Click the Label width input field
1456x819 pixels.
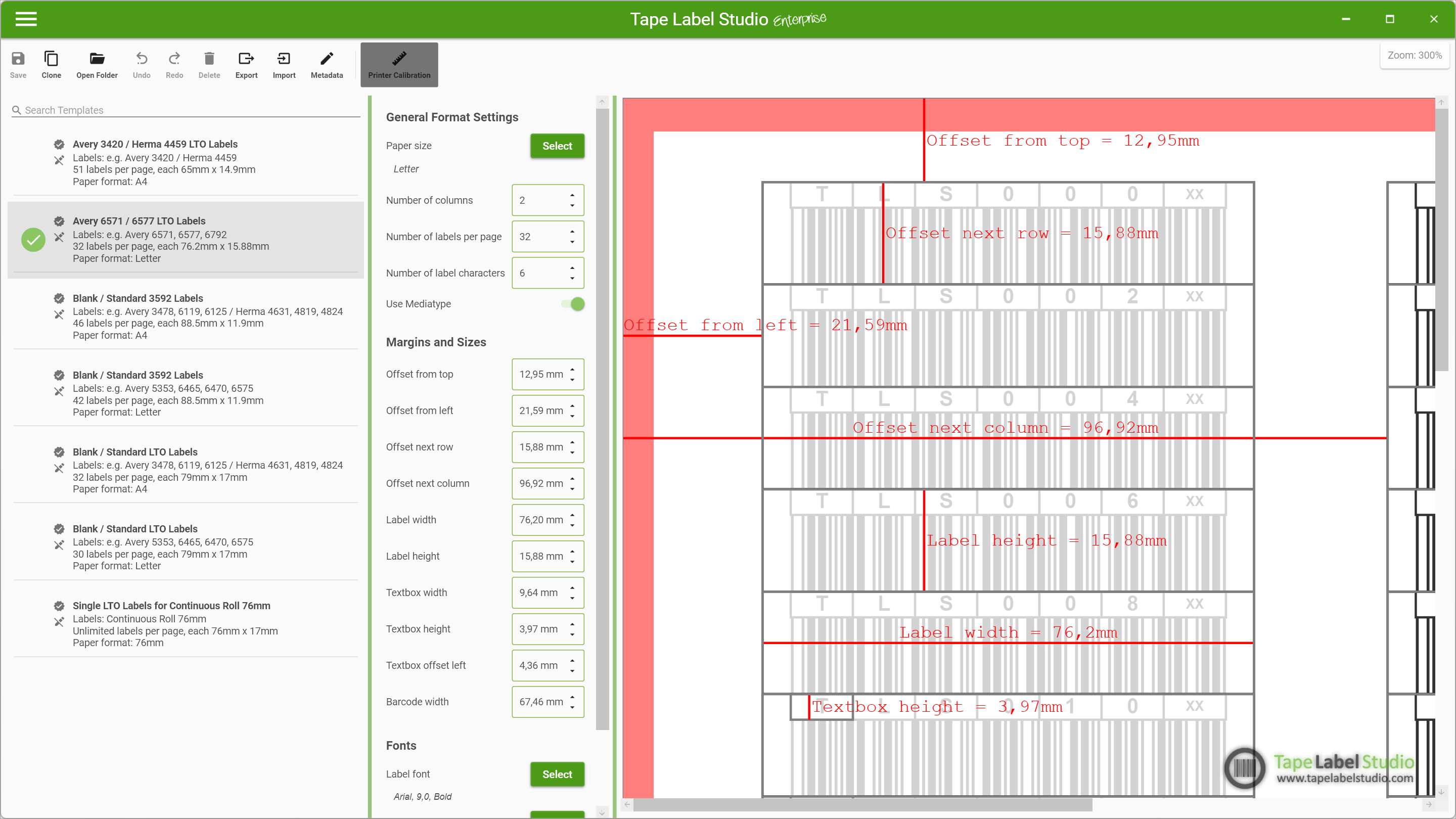pos(548,519)
